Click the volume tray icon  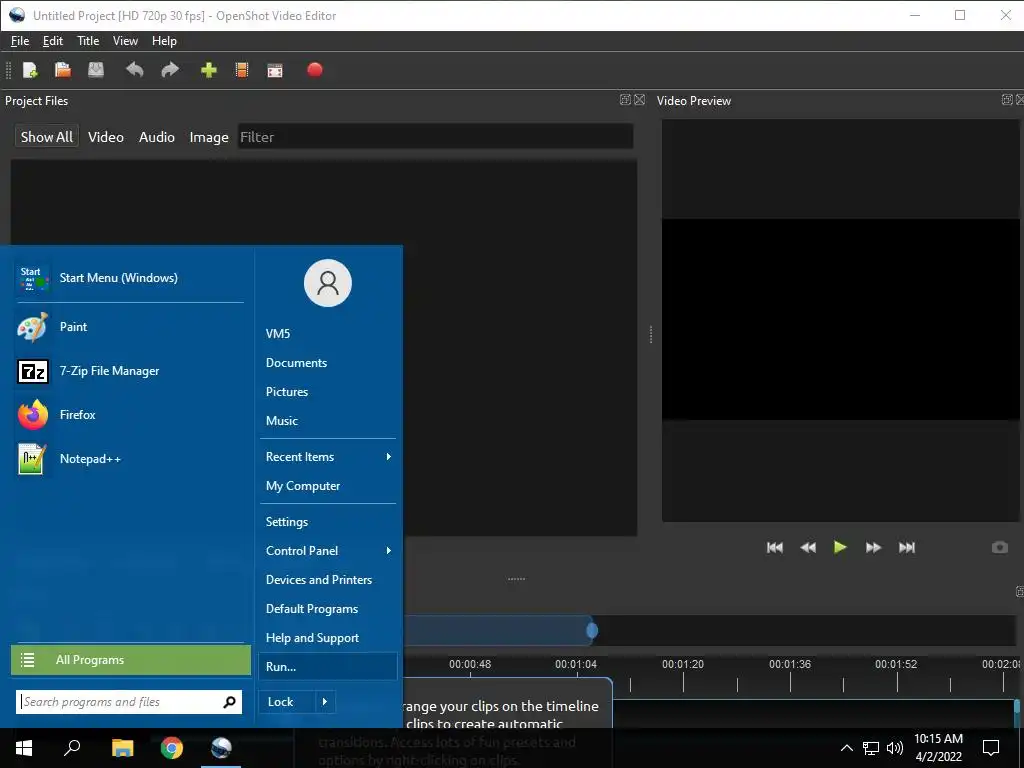[x=895, y=748]
